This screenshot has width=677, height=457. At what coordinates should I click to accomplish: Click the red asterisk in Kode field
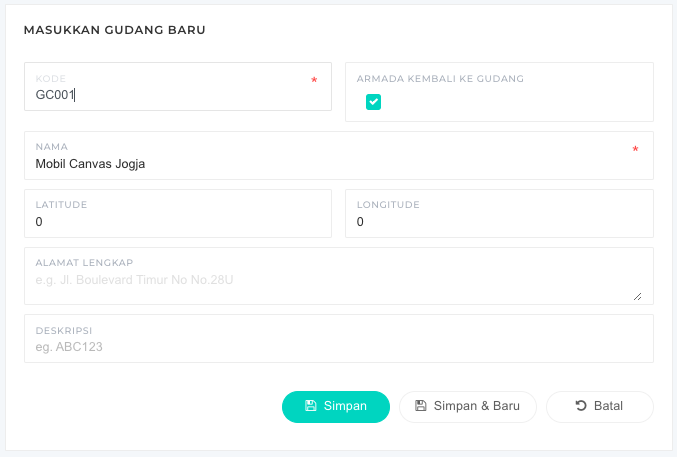314,81
